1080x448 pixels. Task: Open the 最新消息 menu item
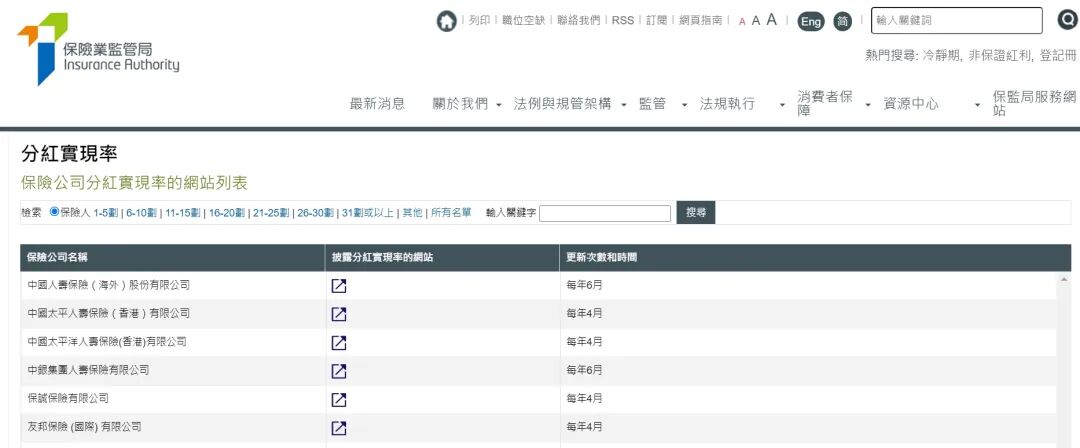click(x=377, y=104)
